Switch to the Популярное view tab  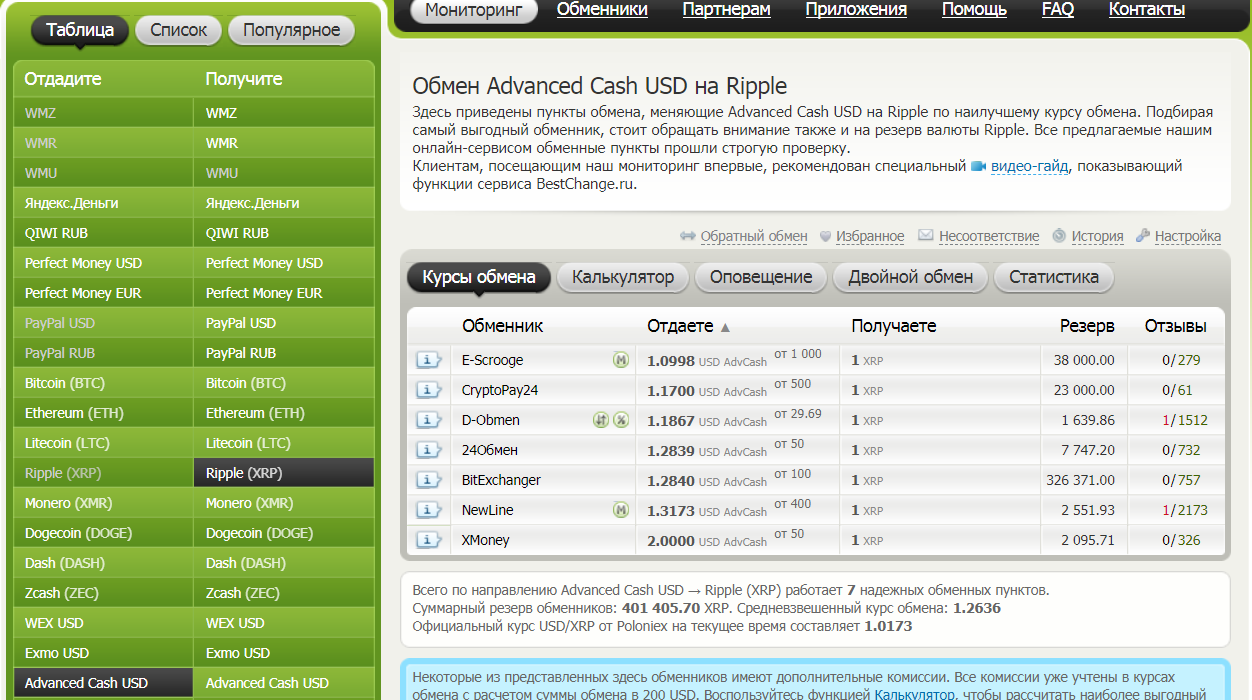coord(291,30)
